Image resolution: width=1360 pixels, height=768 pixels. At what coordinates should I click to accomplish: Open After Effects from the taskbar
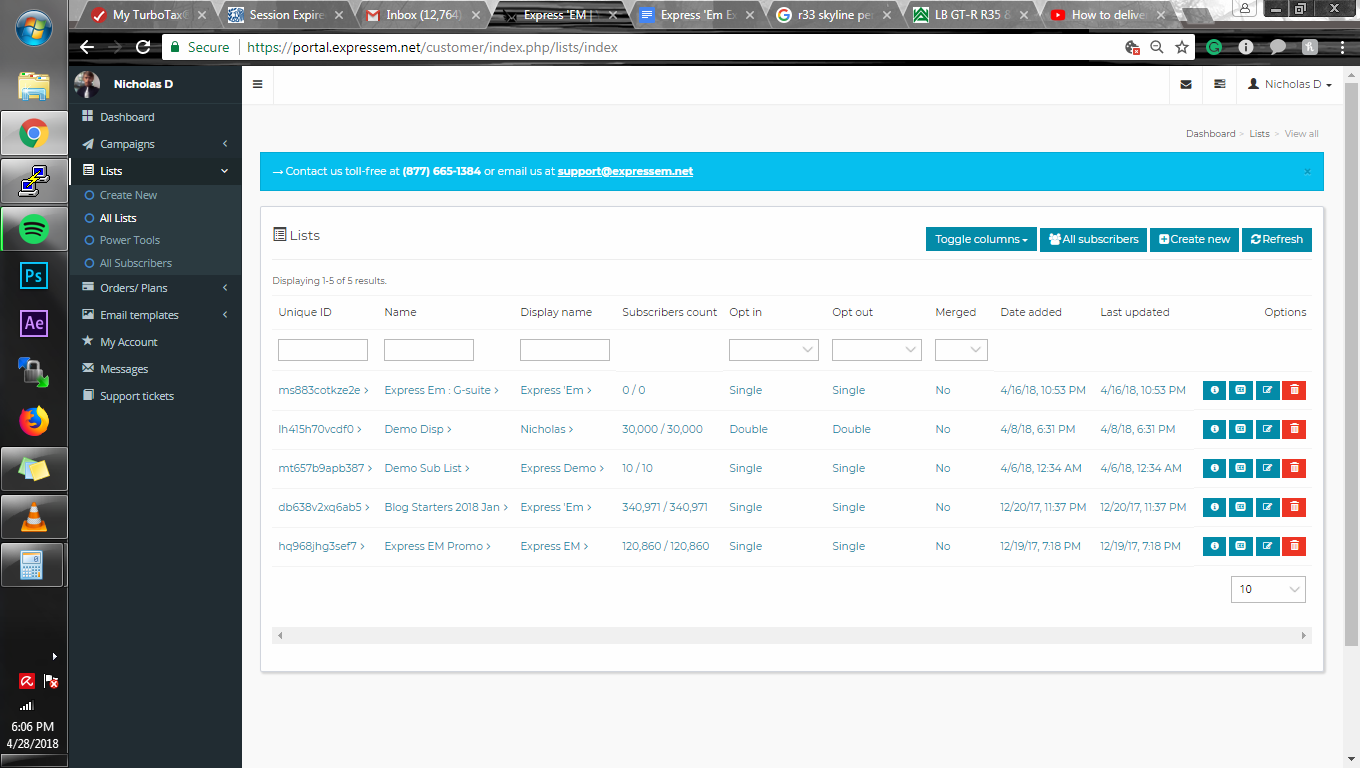(34, 323)
